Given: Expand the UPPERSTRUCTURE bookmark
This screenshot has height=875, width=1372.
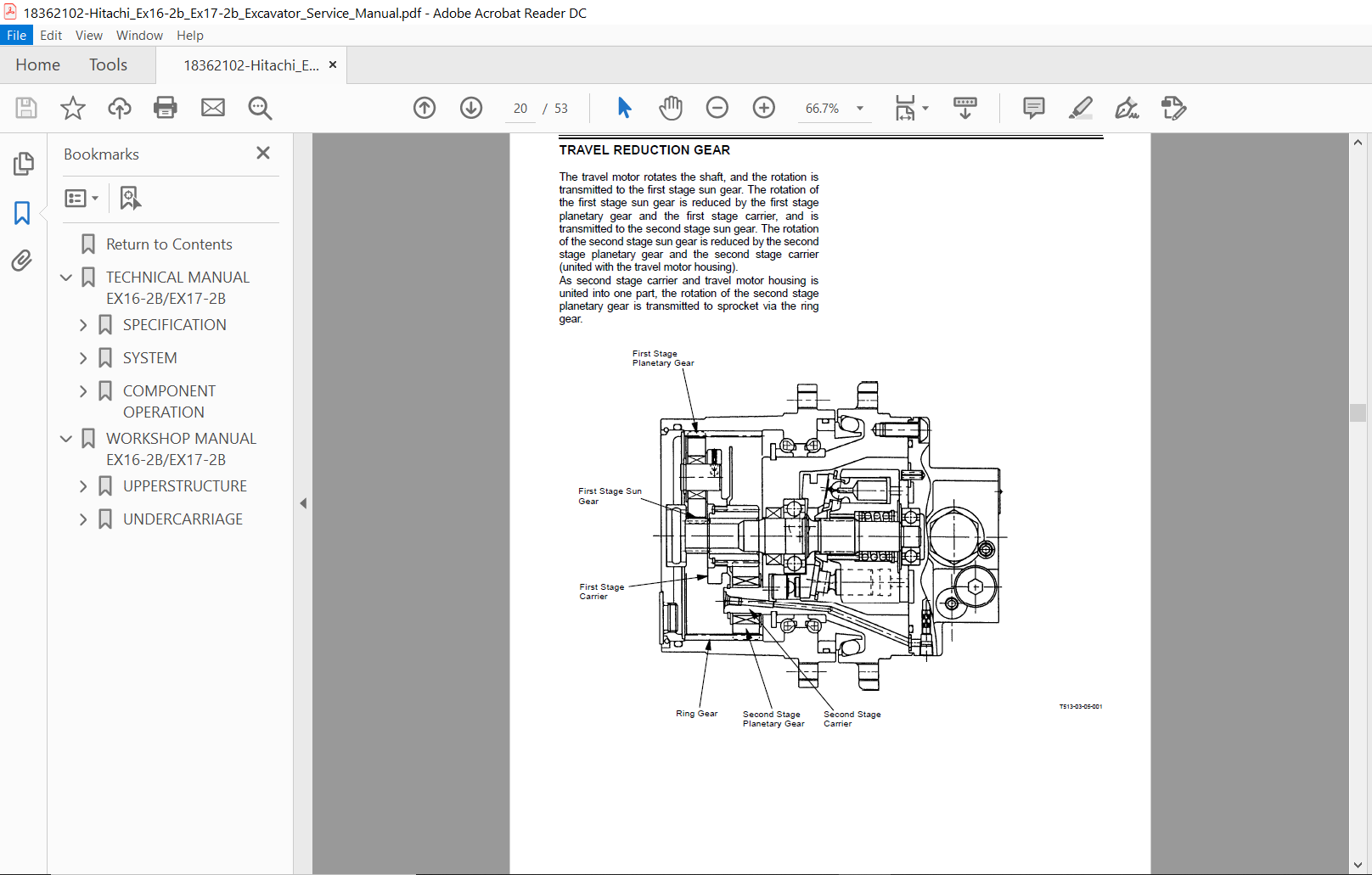Looking at the screenshot, I should pyautogui.click(x=83, y=486).
